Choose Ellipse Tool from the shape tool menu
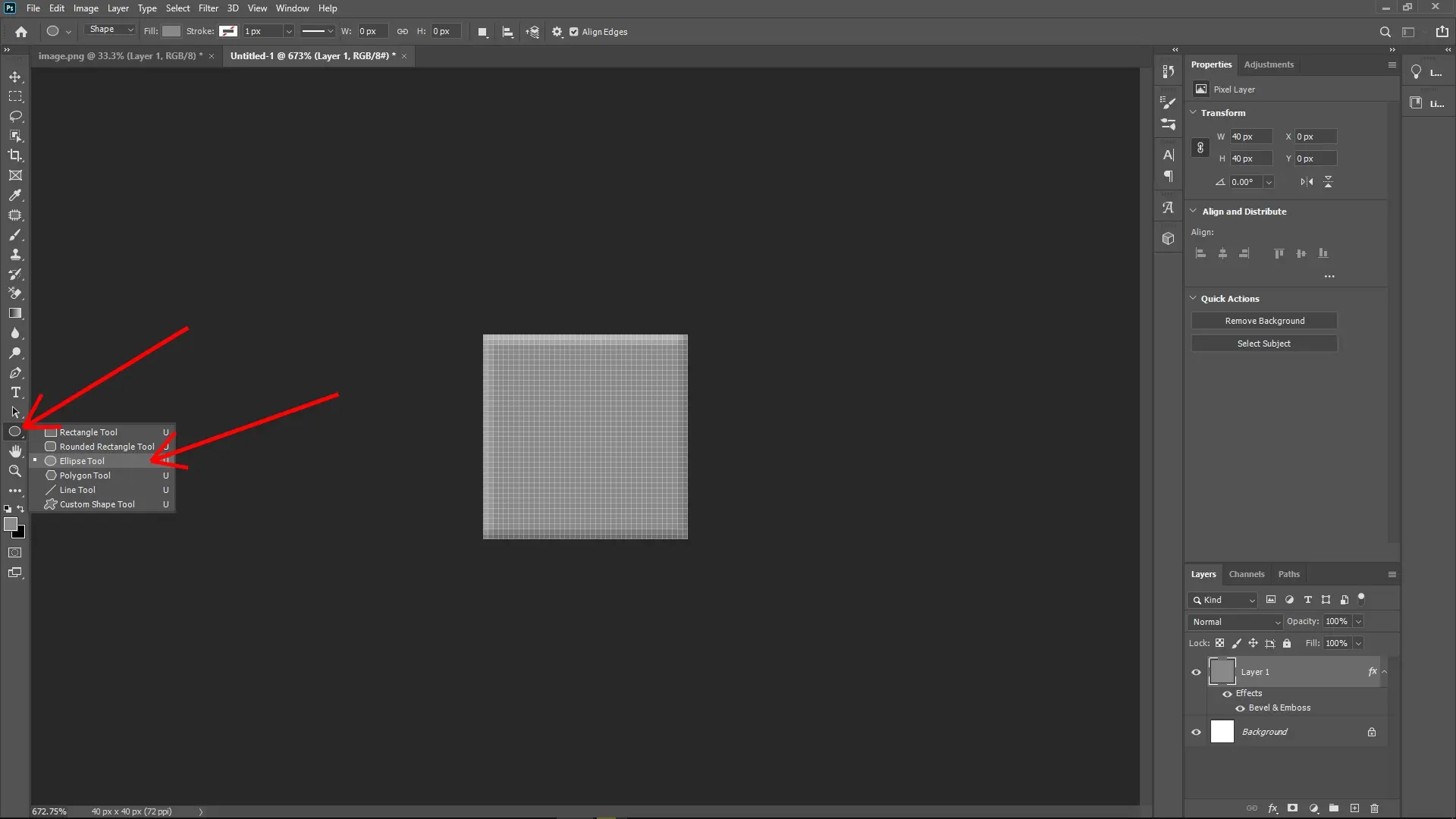This screenshot has width=1456, height=819. click(83, 460)
